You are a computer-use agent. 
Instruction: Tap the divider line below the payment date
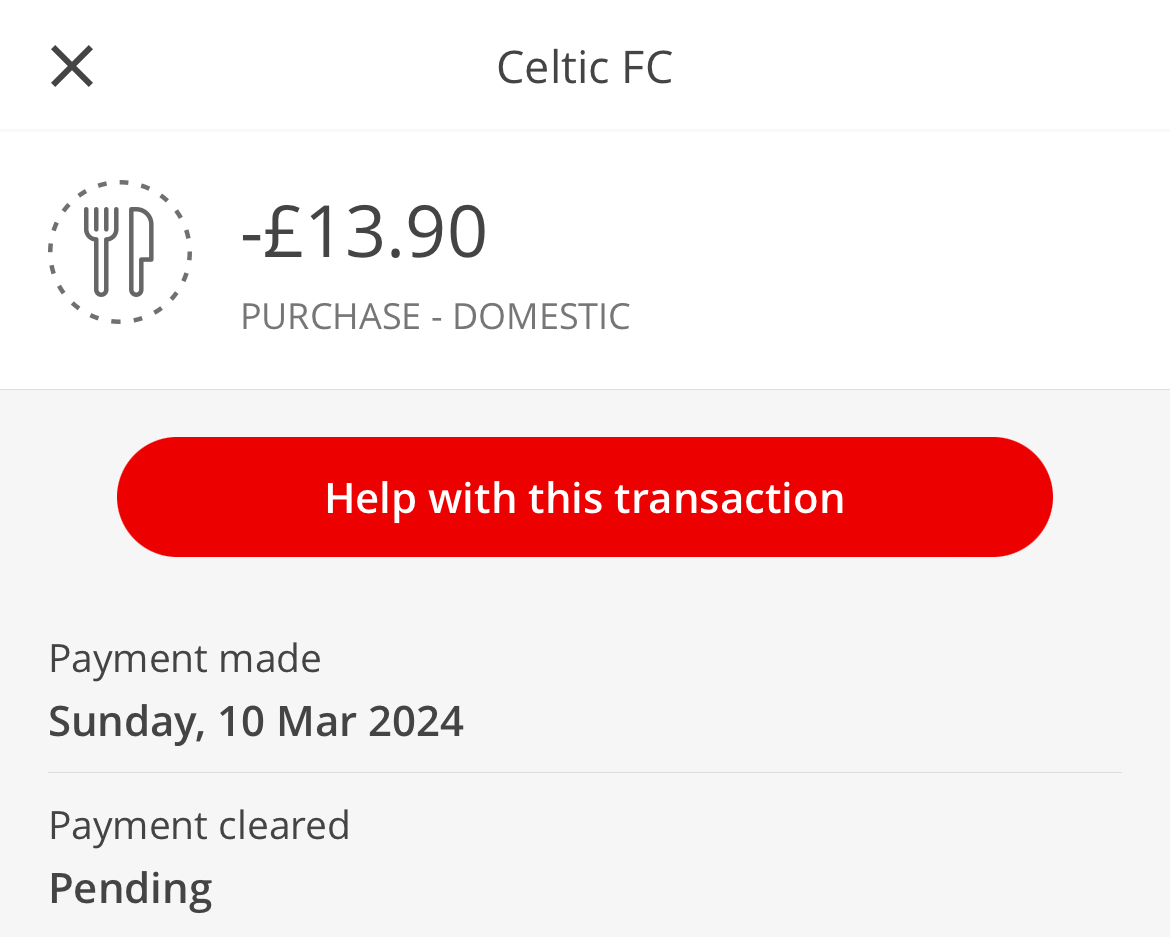click(x=584, y=773)
